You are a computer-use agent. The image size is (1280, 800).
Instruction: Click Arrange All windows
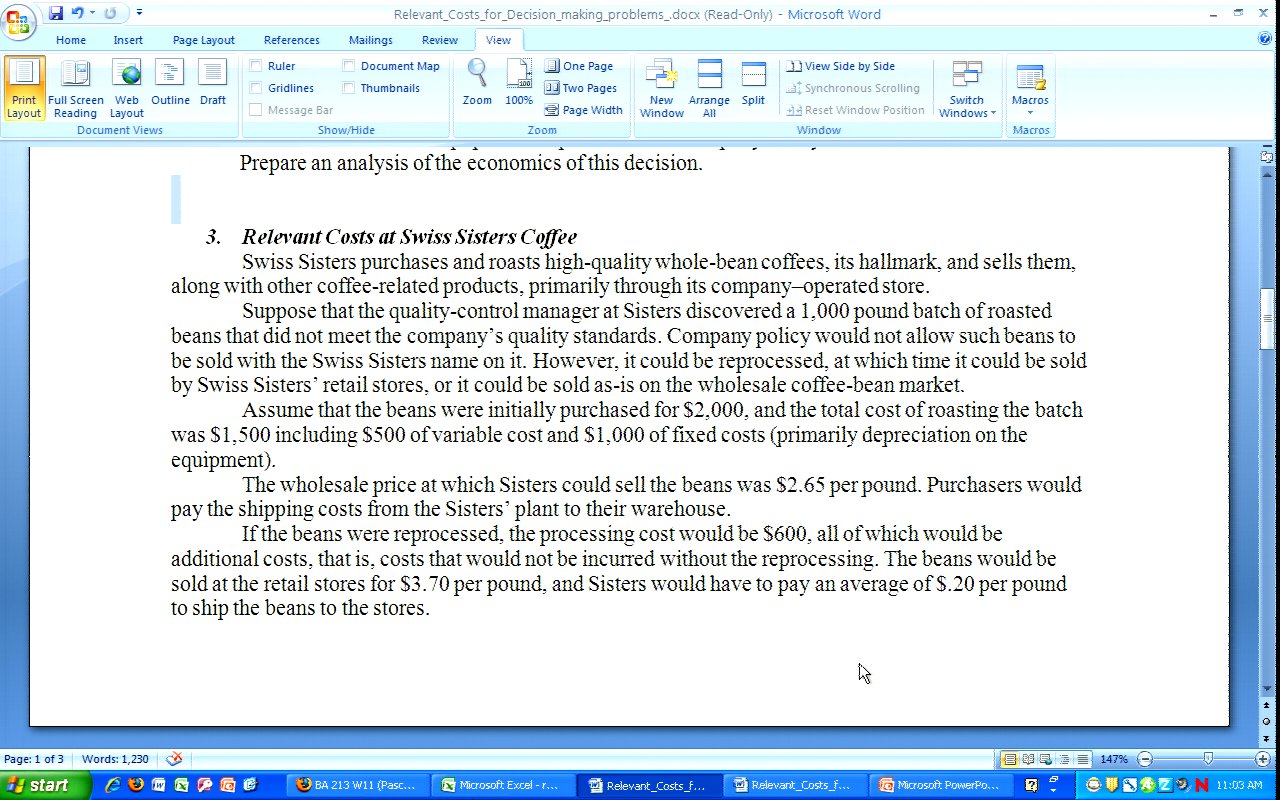click(x=709, y=88)
